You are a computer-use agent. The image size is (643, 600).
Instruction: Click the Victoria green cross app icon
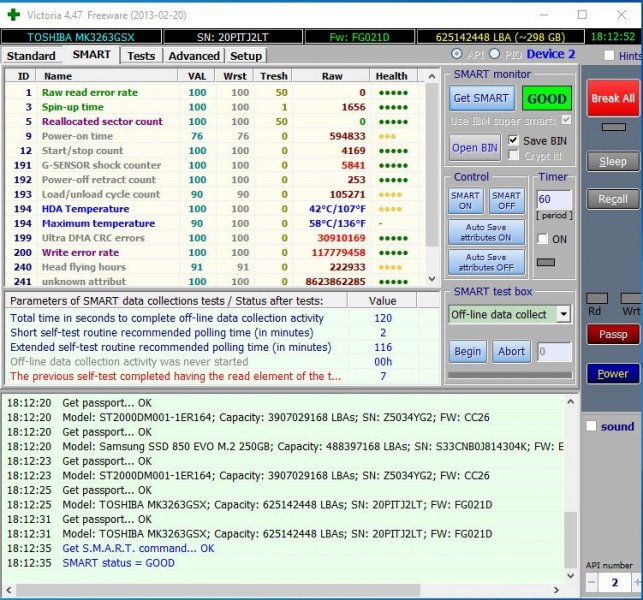coord(12,14)
